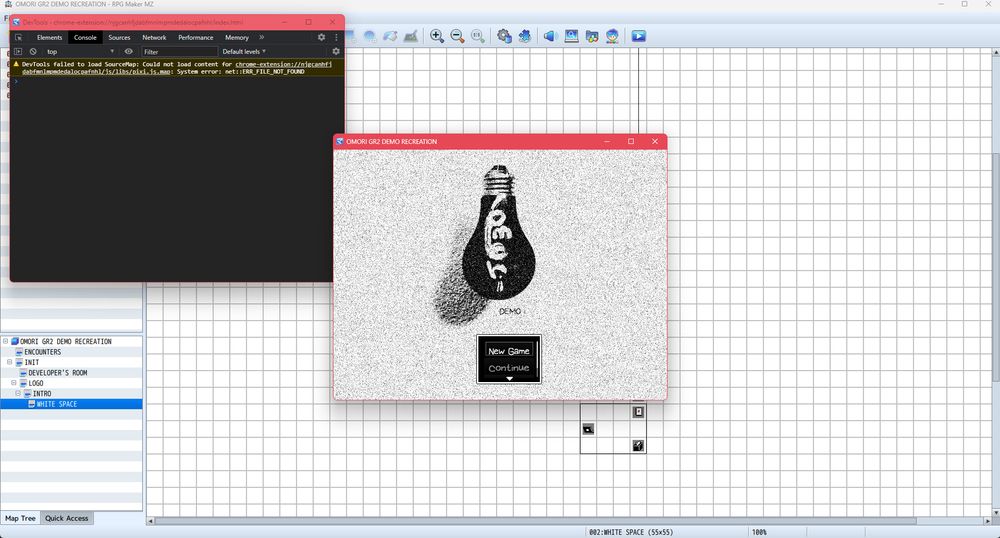Viewport: 1000px width, 538px height.
Task: Switch to the Map Tree tab
Action: click(x=20, y=518)
